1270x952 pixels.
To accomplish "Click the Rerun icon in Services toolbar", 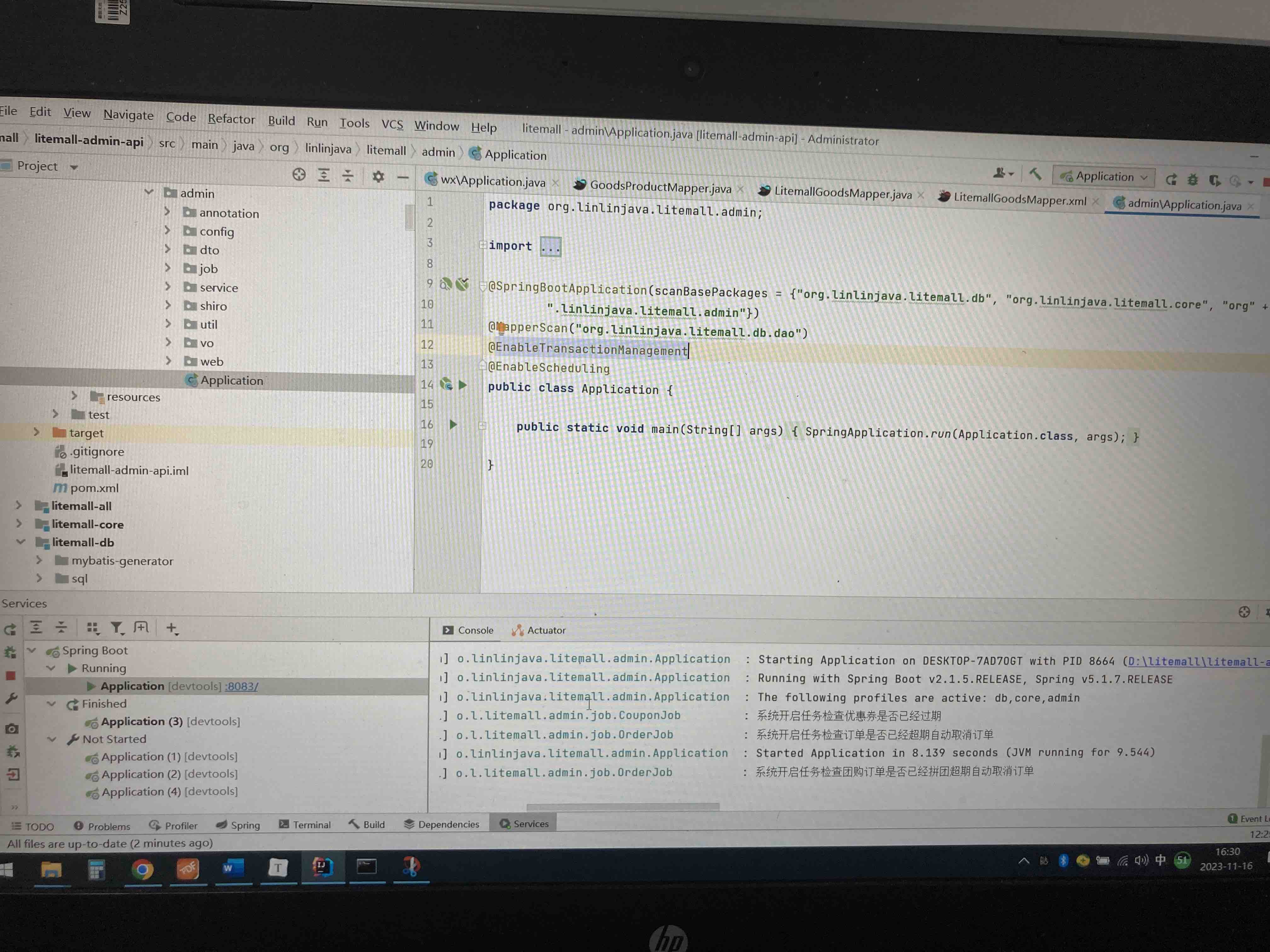I will coord(10,630).
